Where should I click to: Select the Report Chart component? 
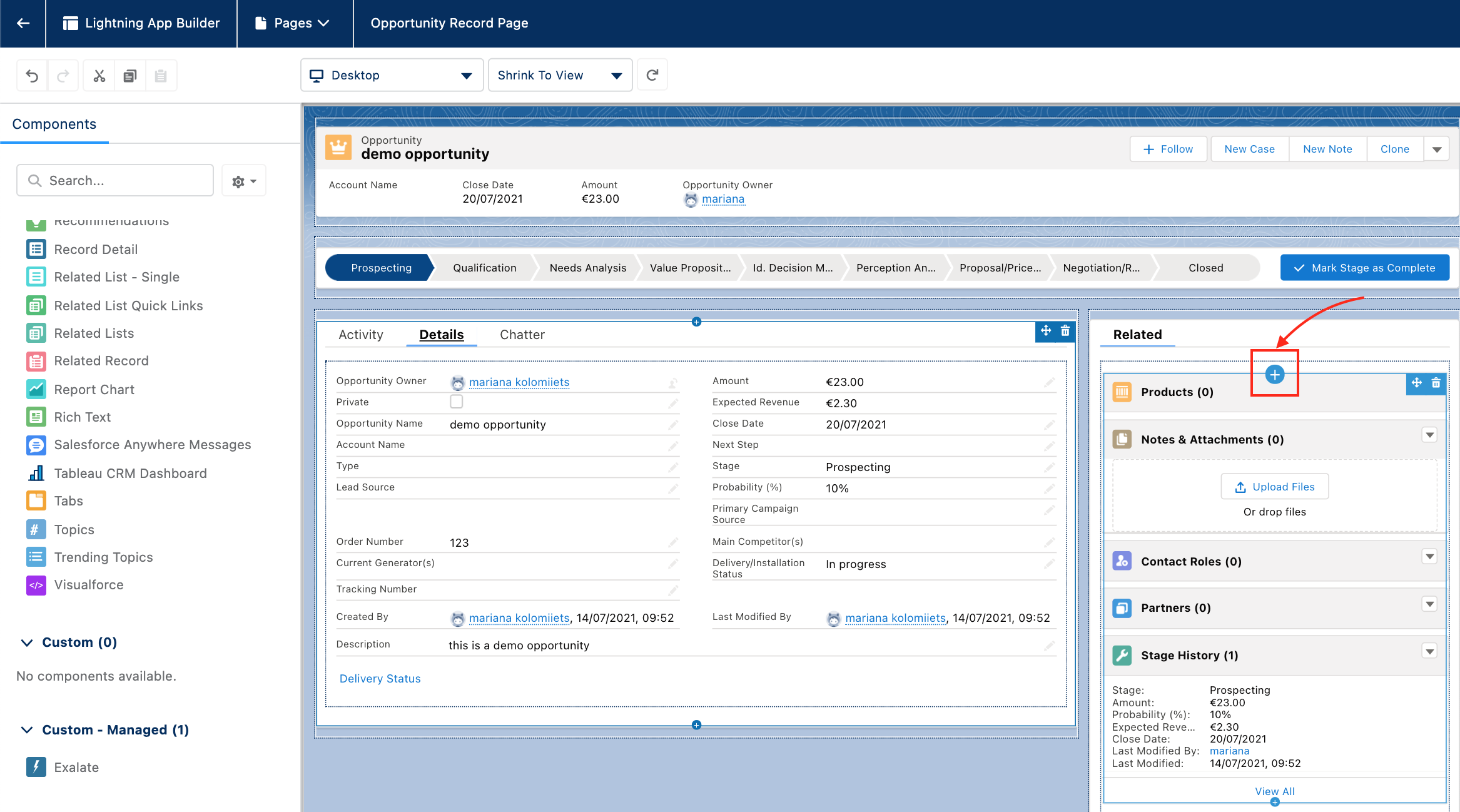[x=94, y=390]
